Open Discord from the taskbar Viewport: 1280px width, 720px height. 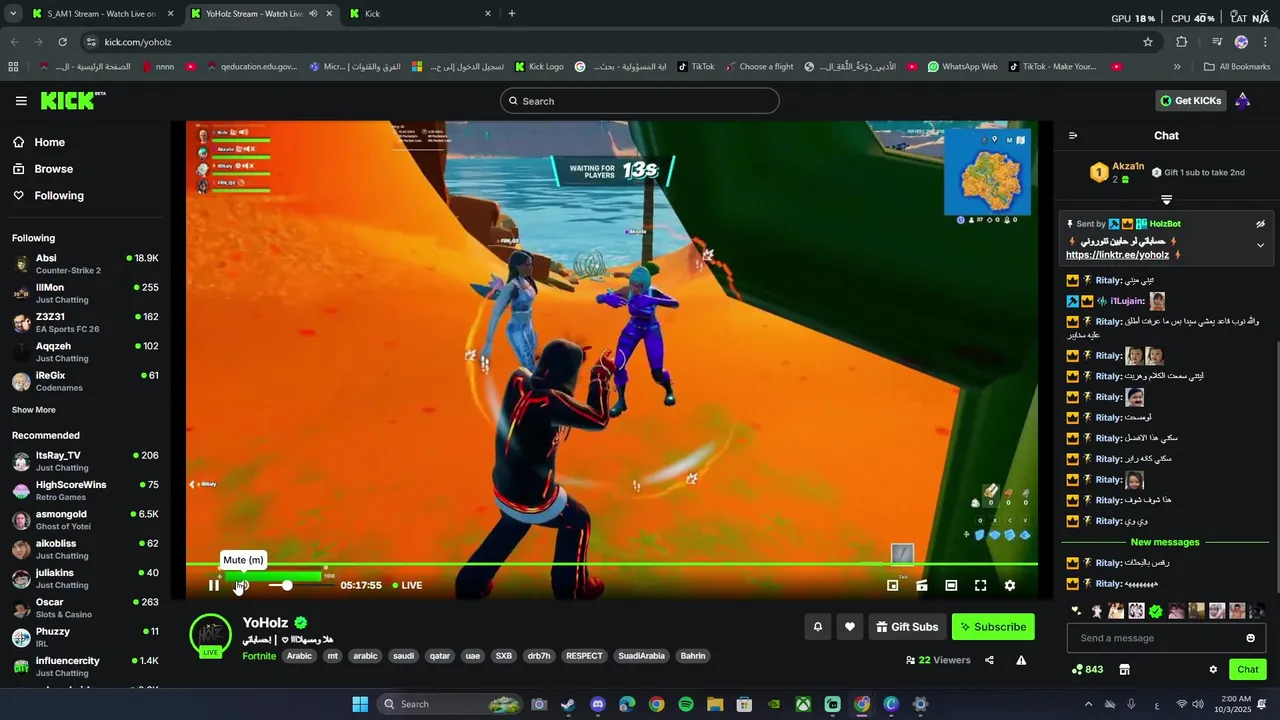(x=598, y=704)
